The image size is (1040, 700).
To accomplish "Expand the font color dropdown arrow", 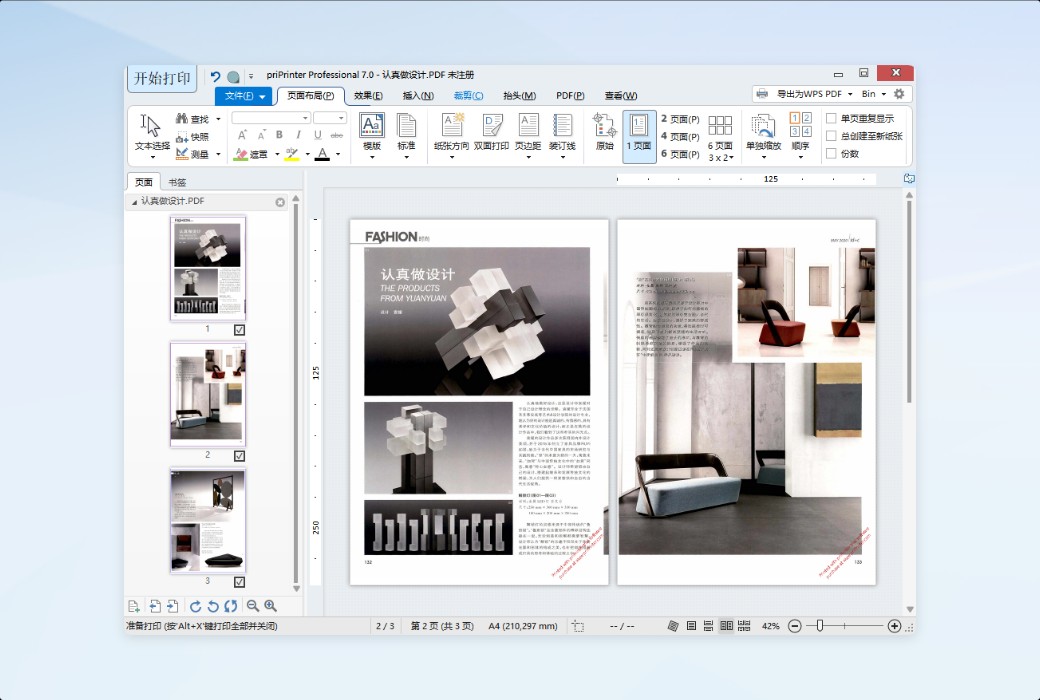I will coord(338,155).
